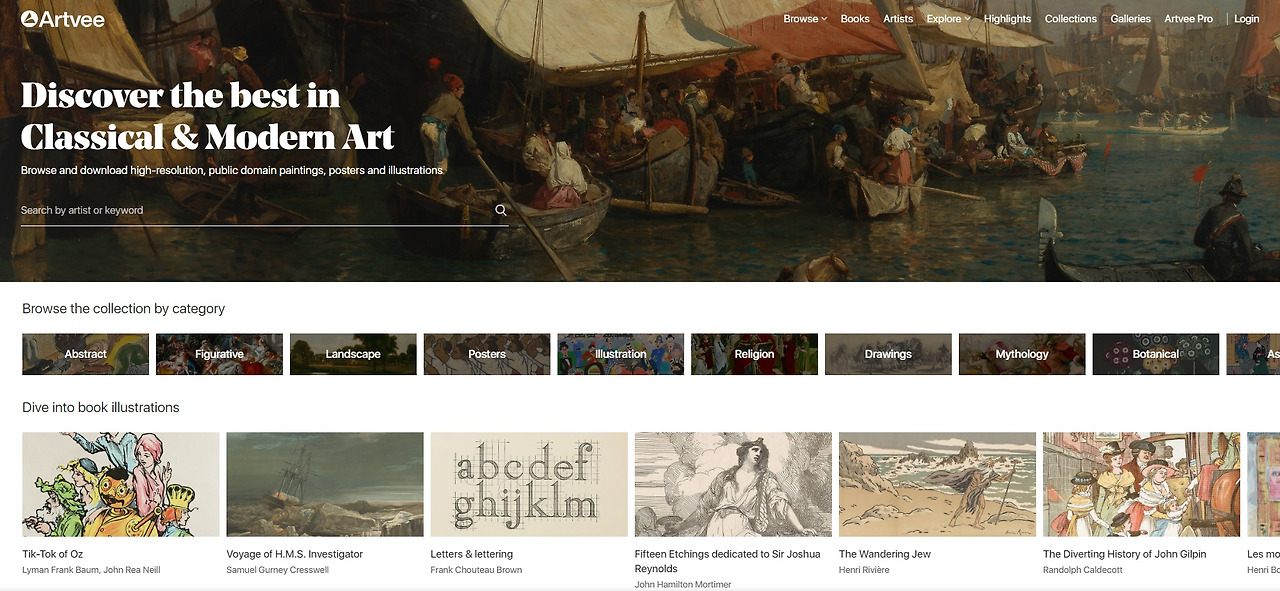Open the Collections link
Screen dimensions: 1280x591
[1071, 19]
